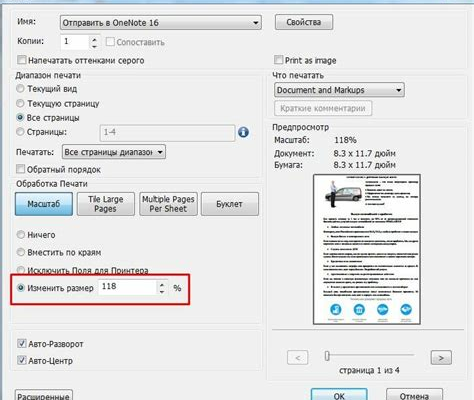Expand Document and Markups dropdown
The height and width of the screenshot is (400, 474).
[x=339, y=90]
